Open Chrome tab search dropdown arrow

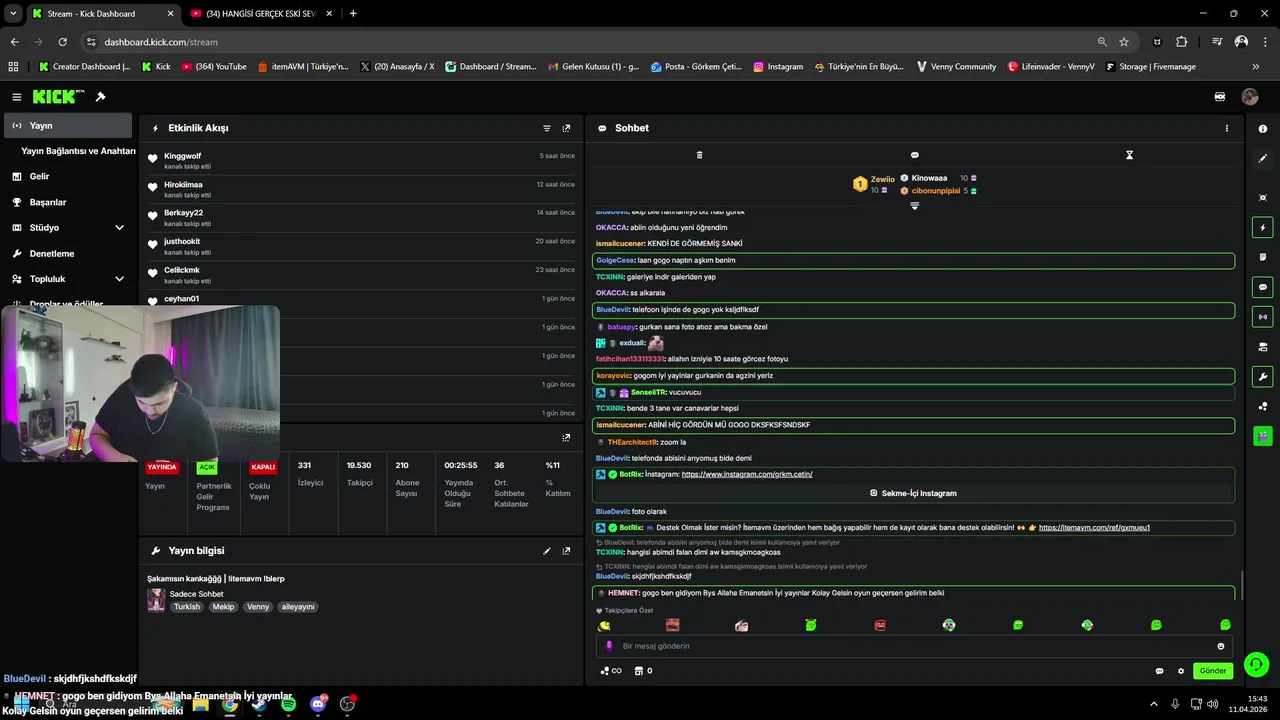14,14
